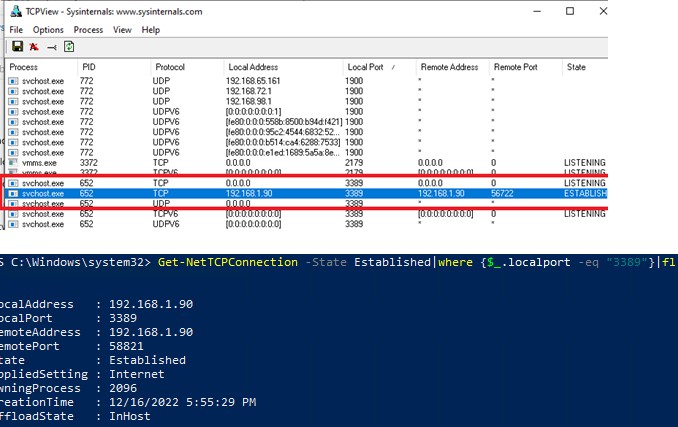Open the Options menu

point(48,30)
